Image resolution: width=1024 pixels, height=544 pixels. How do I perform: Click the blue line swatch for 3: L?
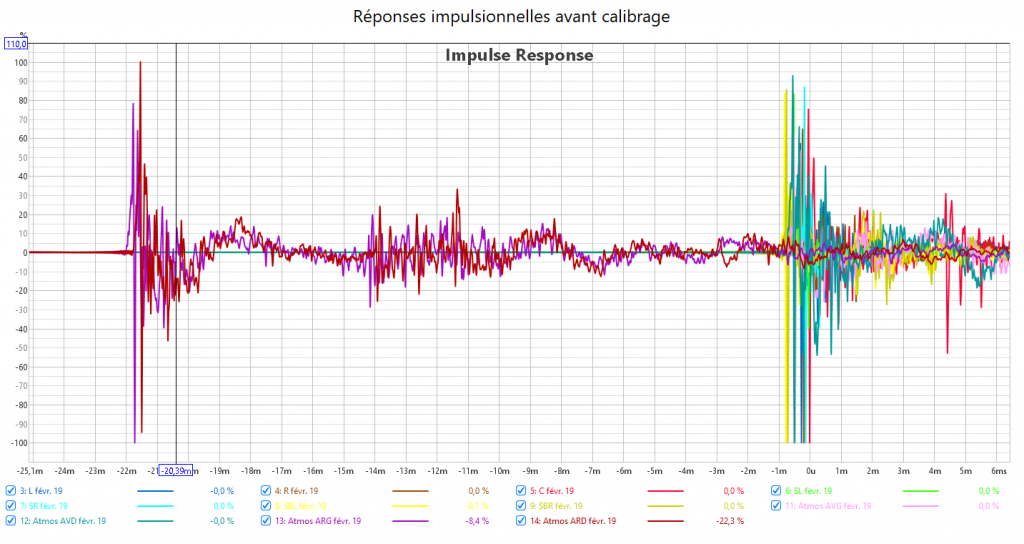click(x=154, y=491)
